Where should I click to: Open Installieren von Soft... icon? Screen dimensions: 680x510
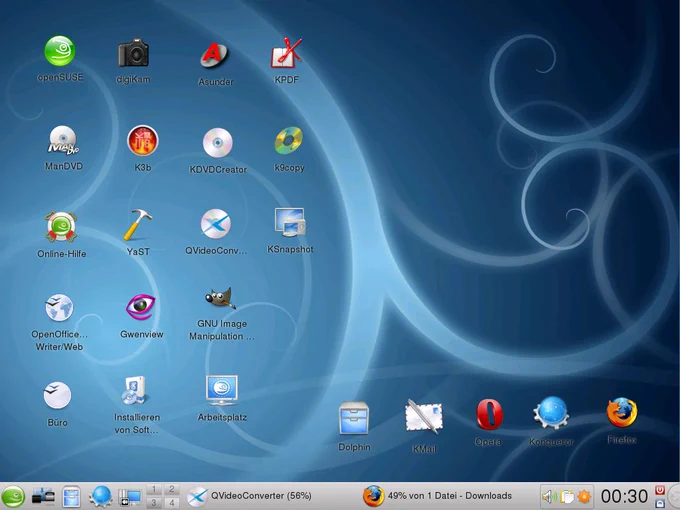(135, 390)
